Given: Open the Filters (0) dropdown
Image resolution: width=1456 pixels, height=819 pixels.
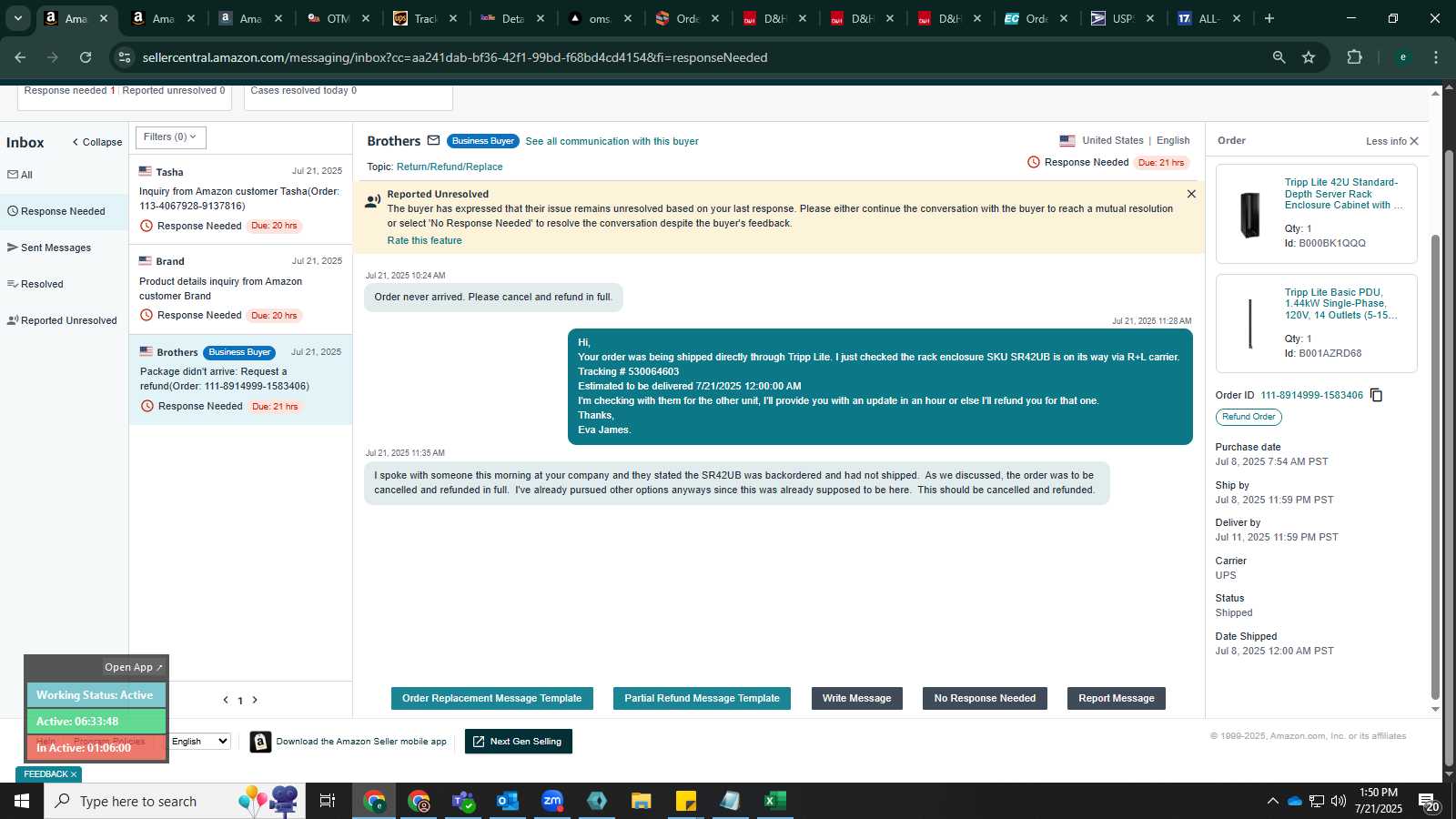Looking at the screenshot, I should point(171,137).
